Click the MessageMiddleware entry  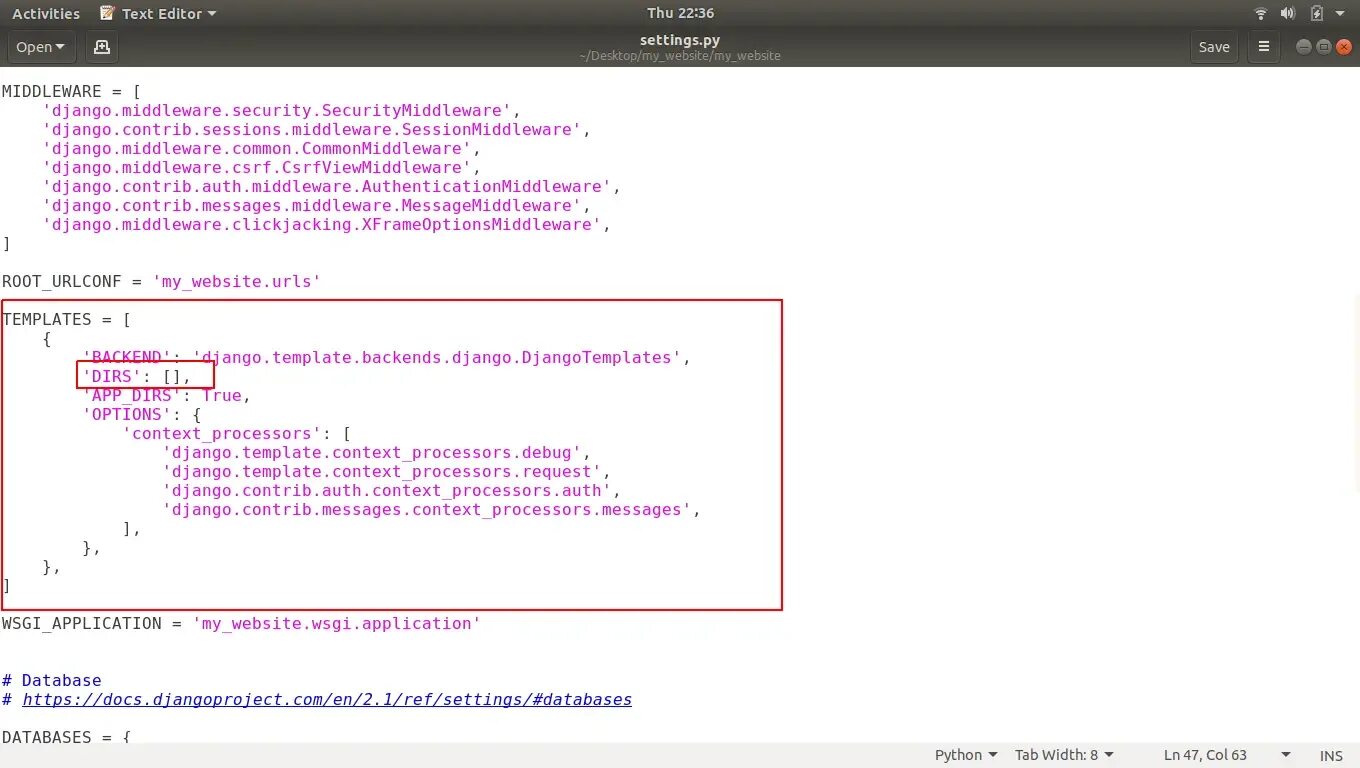pos(316,205)
